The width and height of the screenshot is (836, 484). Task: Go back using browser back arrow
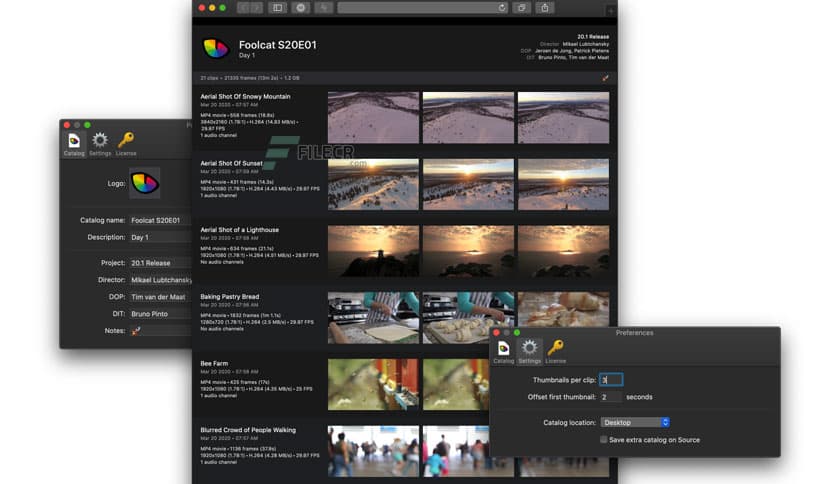[x=244, y=7]
